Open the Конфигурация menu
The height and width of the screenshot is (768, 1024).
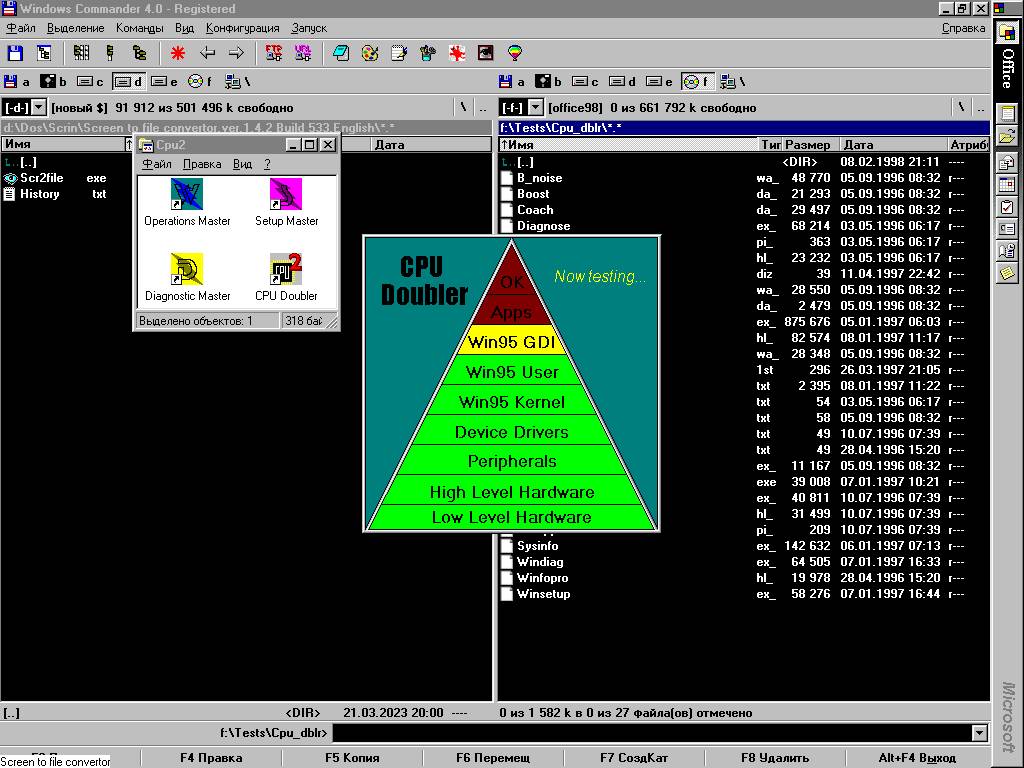click(243, 28)
